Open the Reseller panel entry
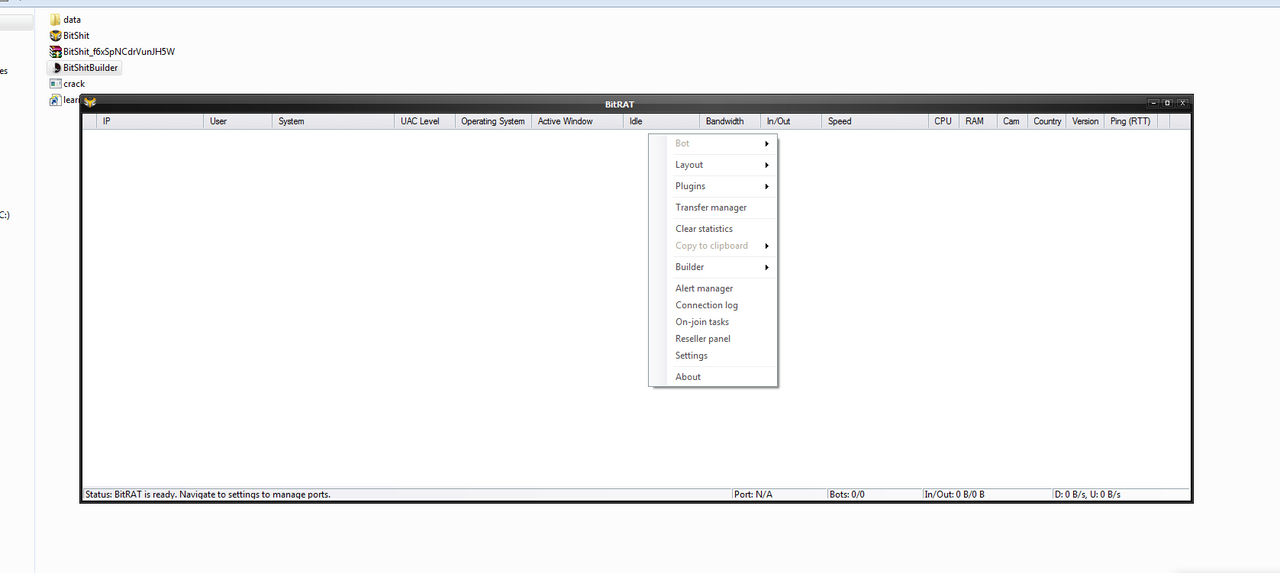 (x=713, y=339)
